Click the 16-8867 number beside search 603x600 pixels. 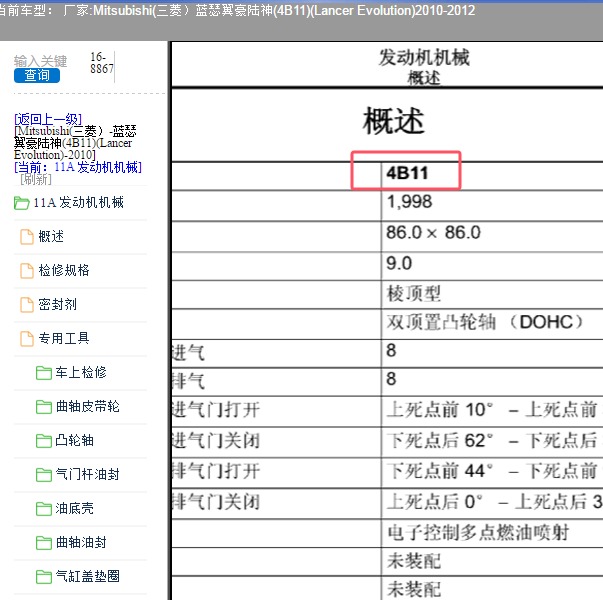pyautogui.click(x=102, y=63)
